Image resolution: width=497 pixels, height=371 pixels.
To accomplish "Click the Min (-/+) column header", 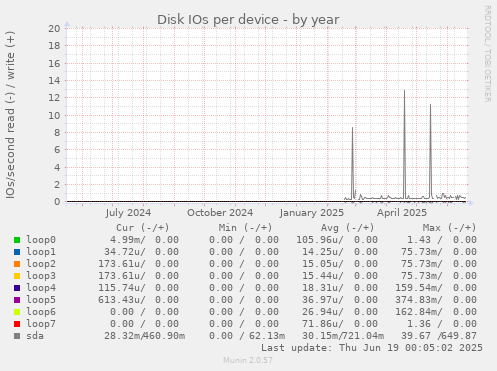I will (x=245, y=228).
